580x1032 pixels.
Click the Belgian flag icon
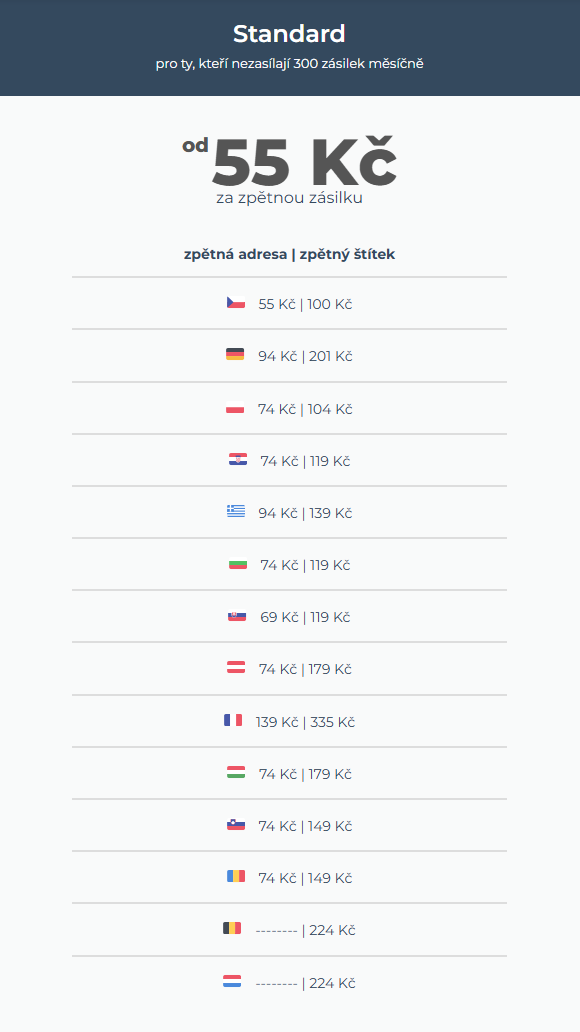(232, 929)
